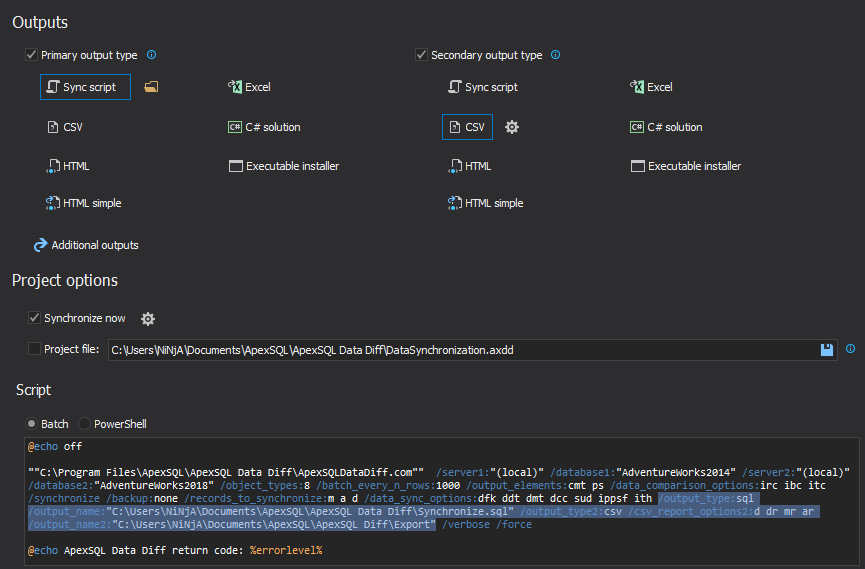Show info for Primary output type

click(152, 55)
